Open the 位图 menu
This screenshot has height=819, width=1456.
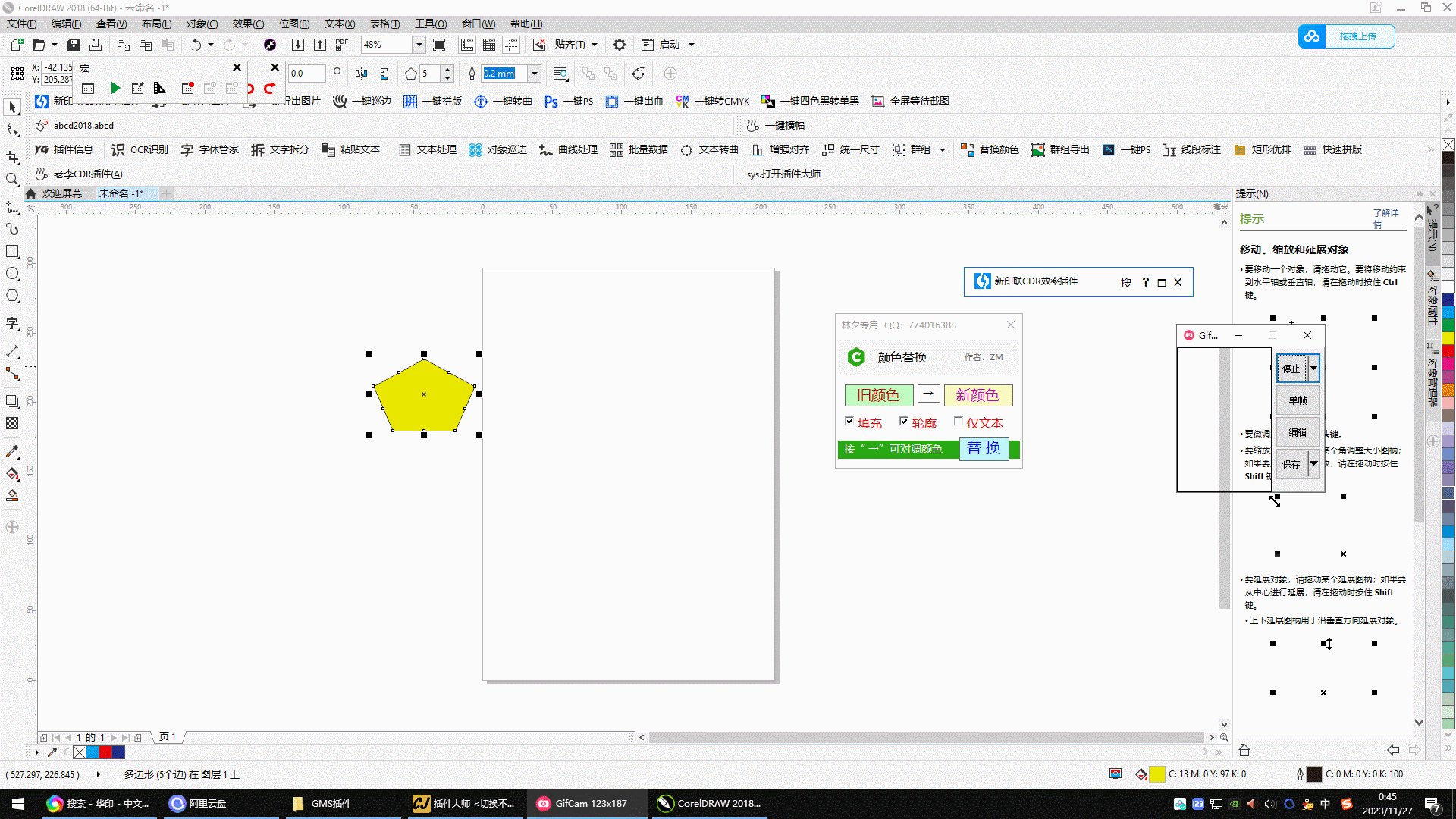[294, 24]
